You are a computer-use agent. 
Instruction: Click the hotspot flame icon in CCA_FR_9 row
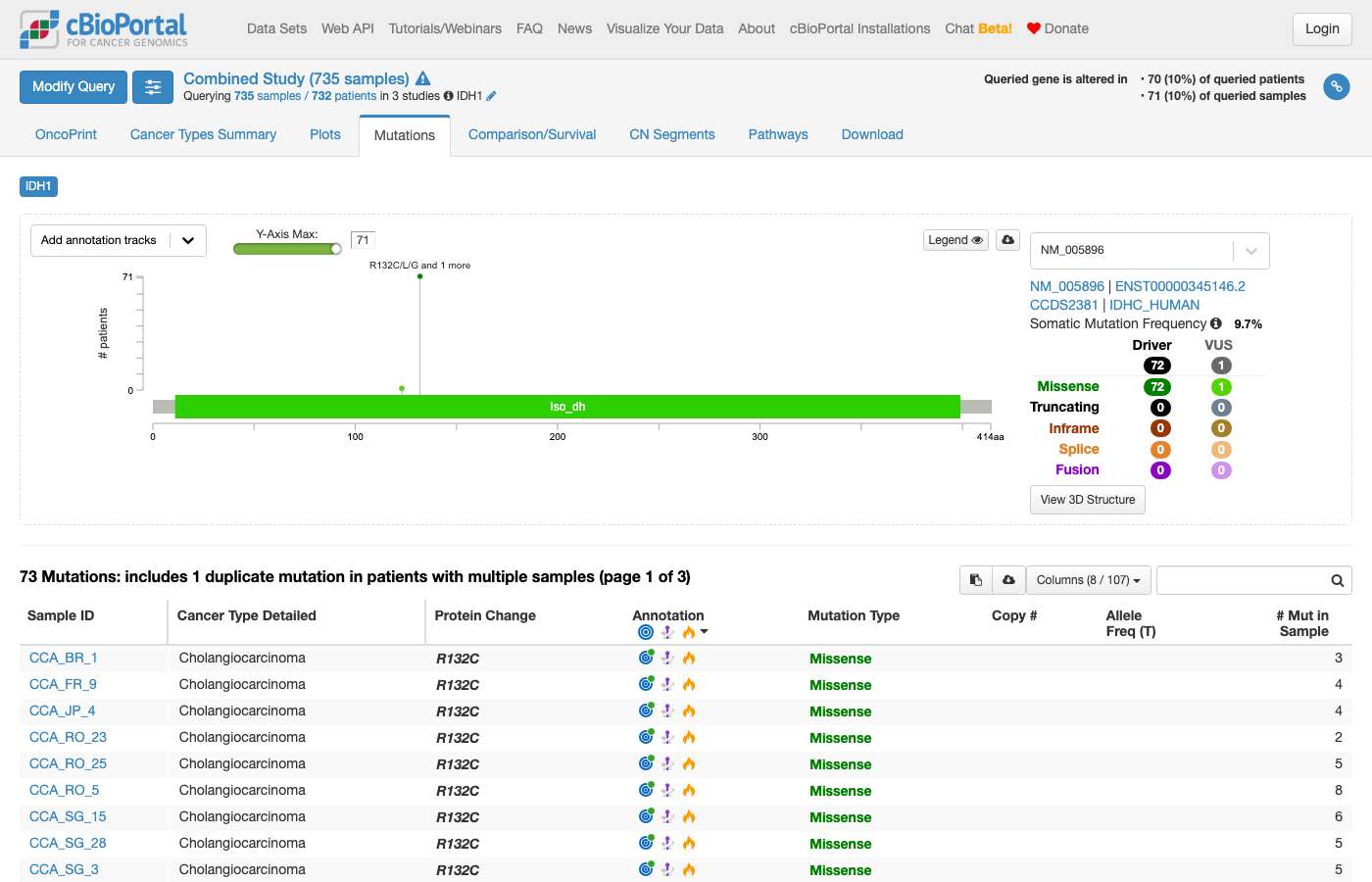click(x=689, y=684)
